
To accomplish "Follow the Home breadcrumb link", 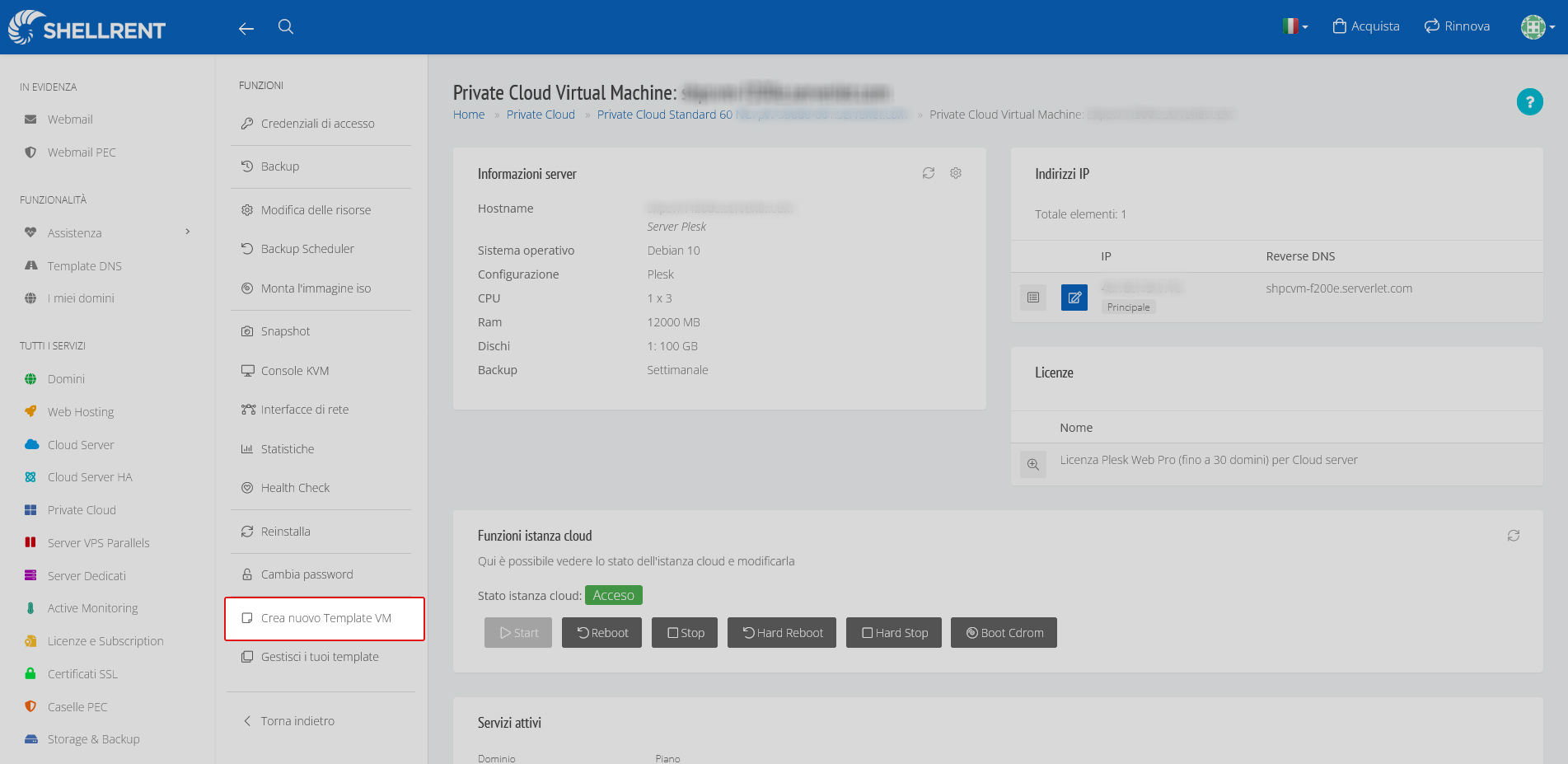I will [469, 115].
